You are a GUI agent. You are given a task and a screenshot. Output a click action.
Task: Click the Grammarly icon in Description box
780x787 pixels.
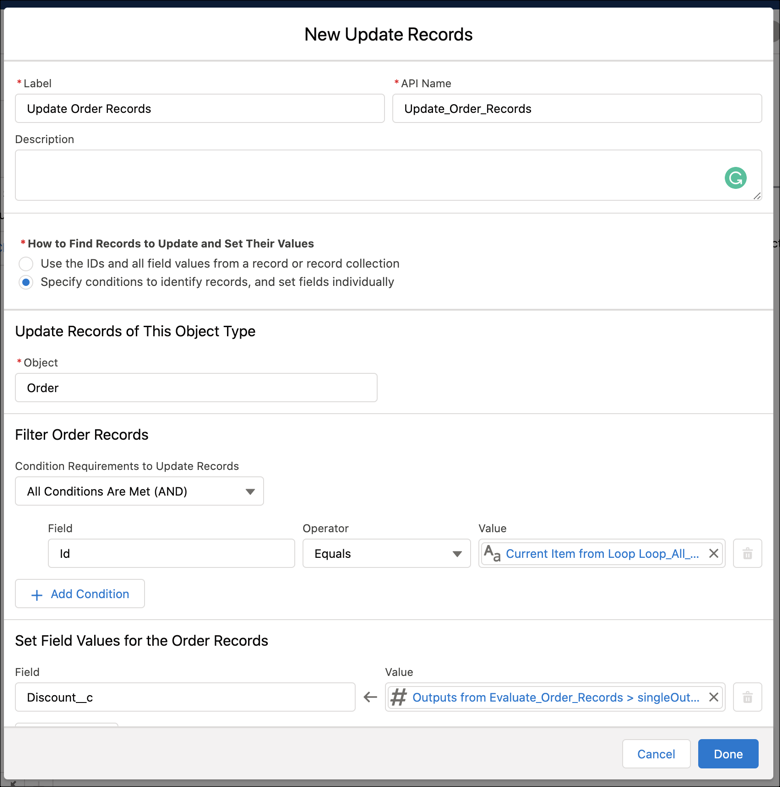tap(735, 178)
